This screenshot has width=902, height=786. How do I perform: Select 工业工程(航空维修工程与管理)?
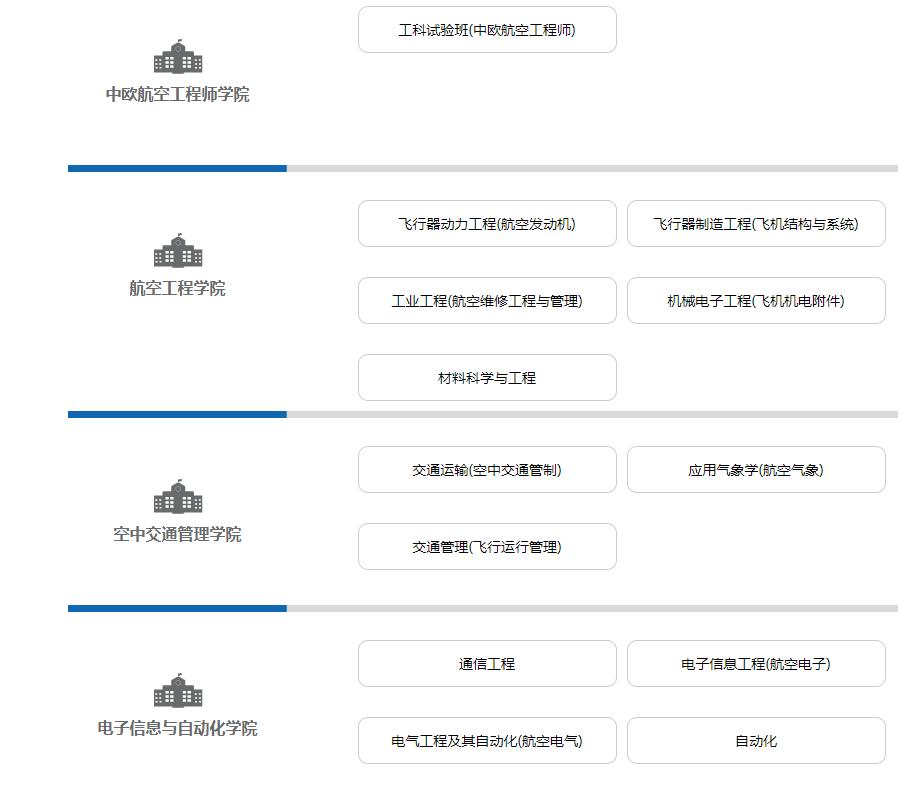coord(487,301)
